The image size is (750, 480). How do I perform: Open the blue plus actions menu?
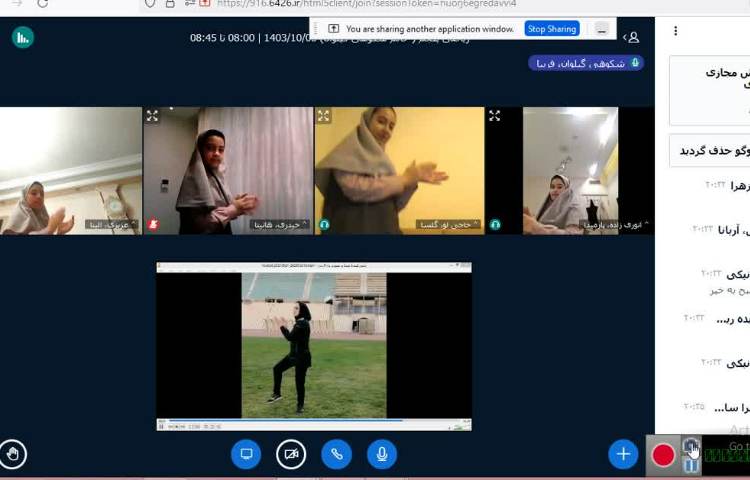(623, 454)
